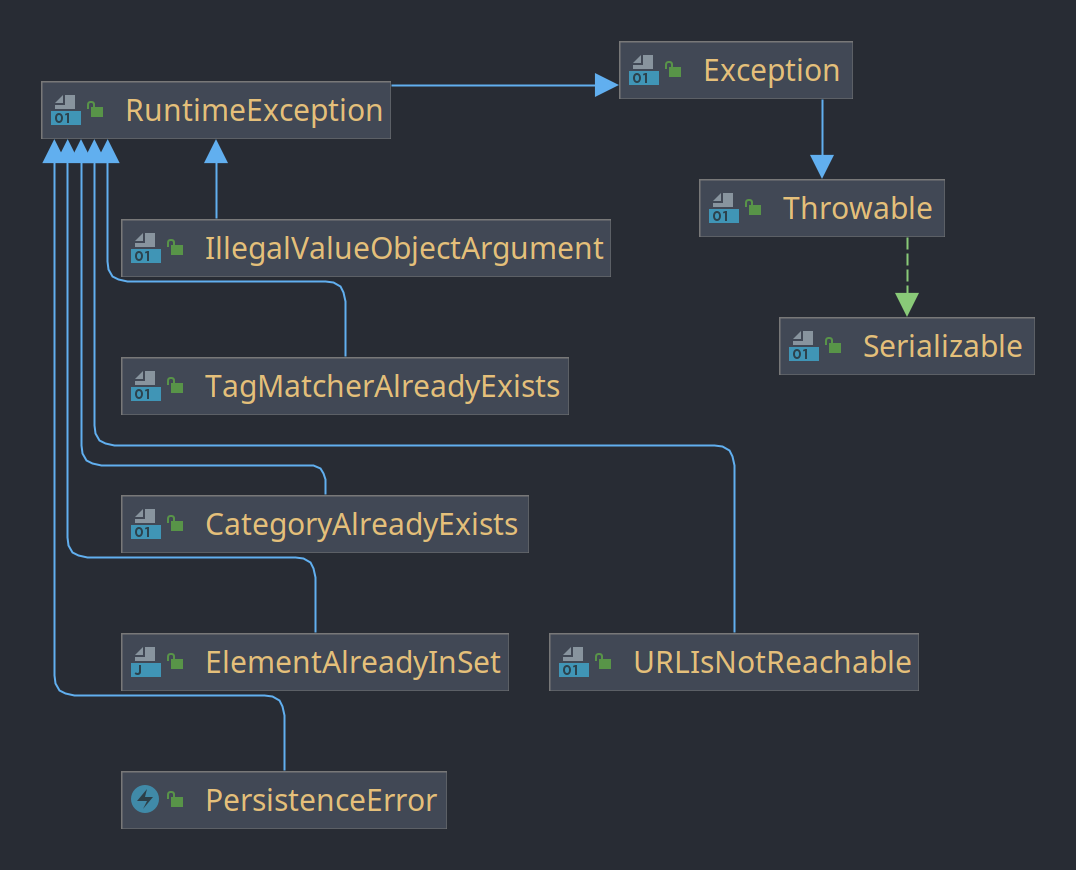Select the ElementAlreadyInSet node label

(353, 662)
